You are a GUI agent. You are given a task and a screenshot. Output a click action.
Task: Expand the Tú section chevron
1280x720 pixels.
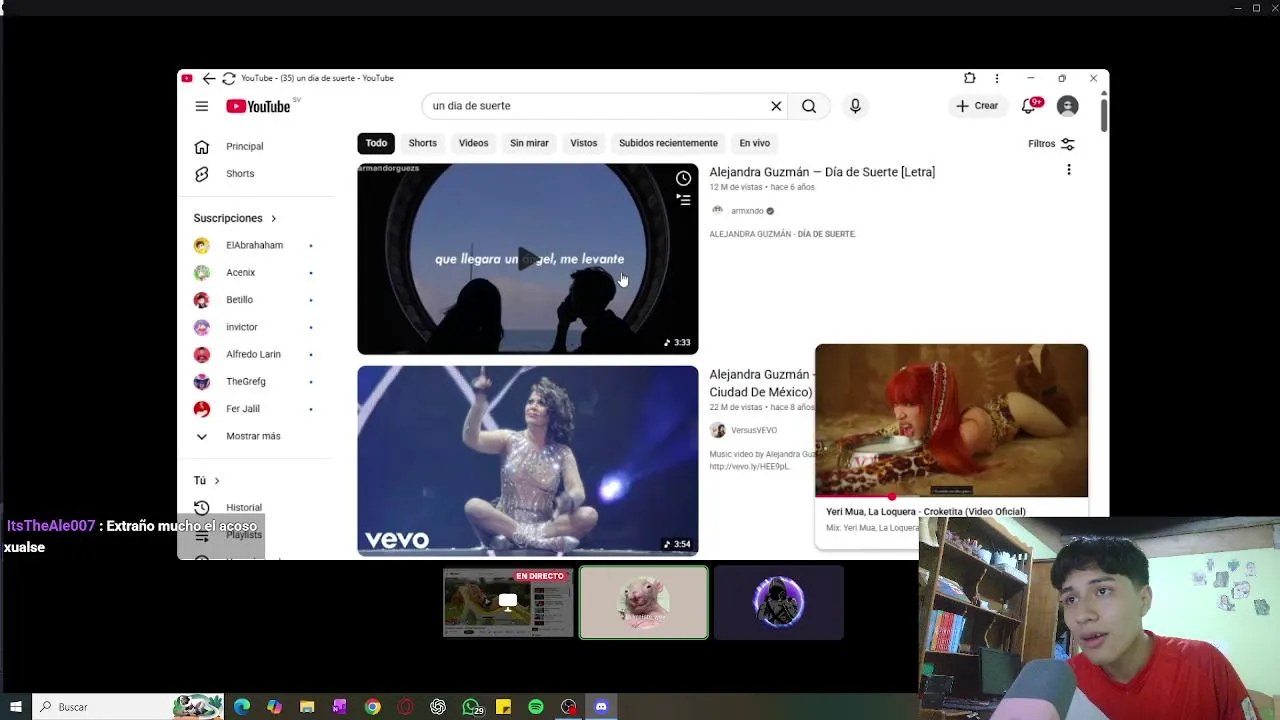pyautogui.click(x=217, y=481)
